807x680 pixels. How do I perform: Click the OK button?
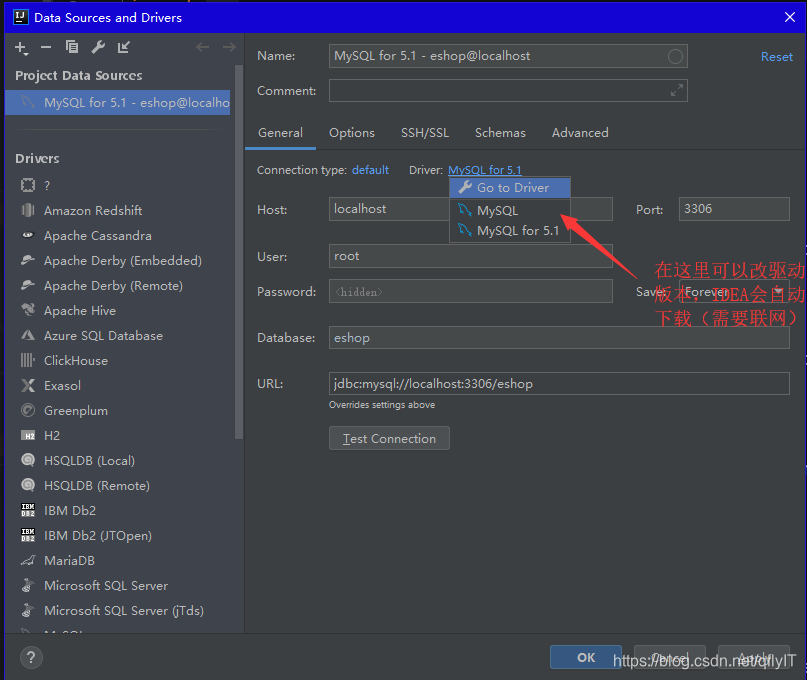click(586, 657)
